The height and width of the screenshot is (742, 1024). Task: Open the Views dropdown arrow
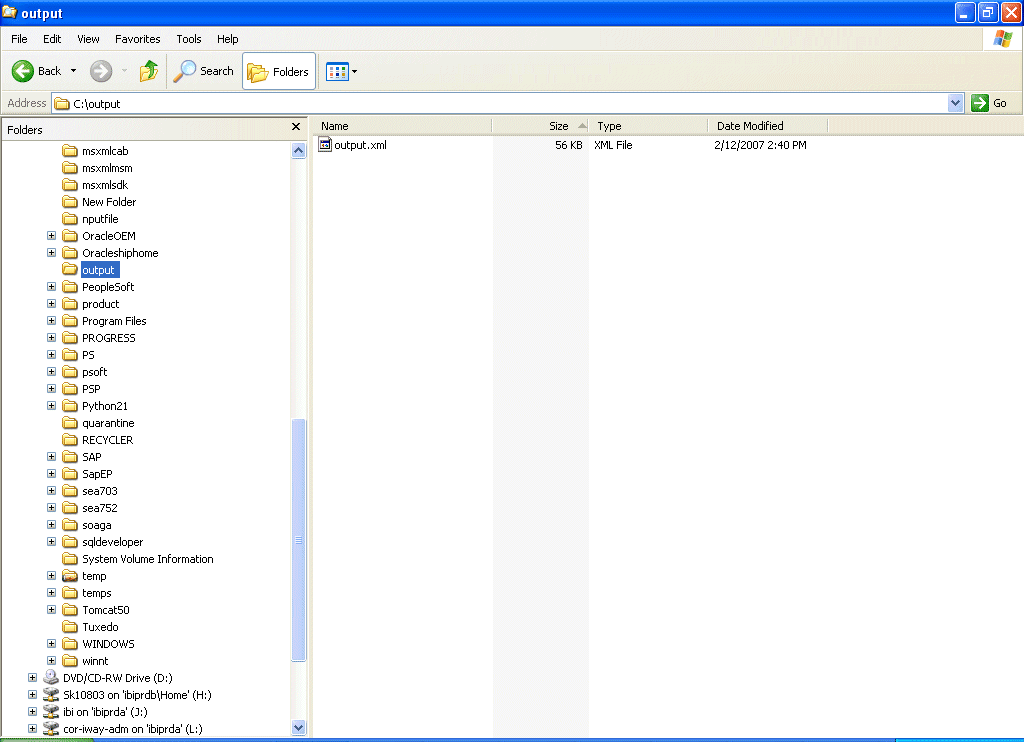pyautogui.click(x=355, y=71)
